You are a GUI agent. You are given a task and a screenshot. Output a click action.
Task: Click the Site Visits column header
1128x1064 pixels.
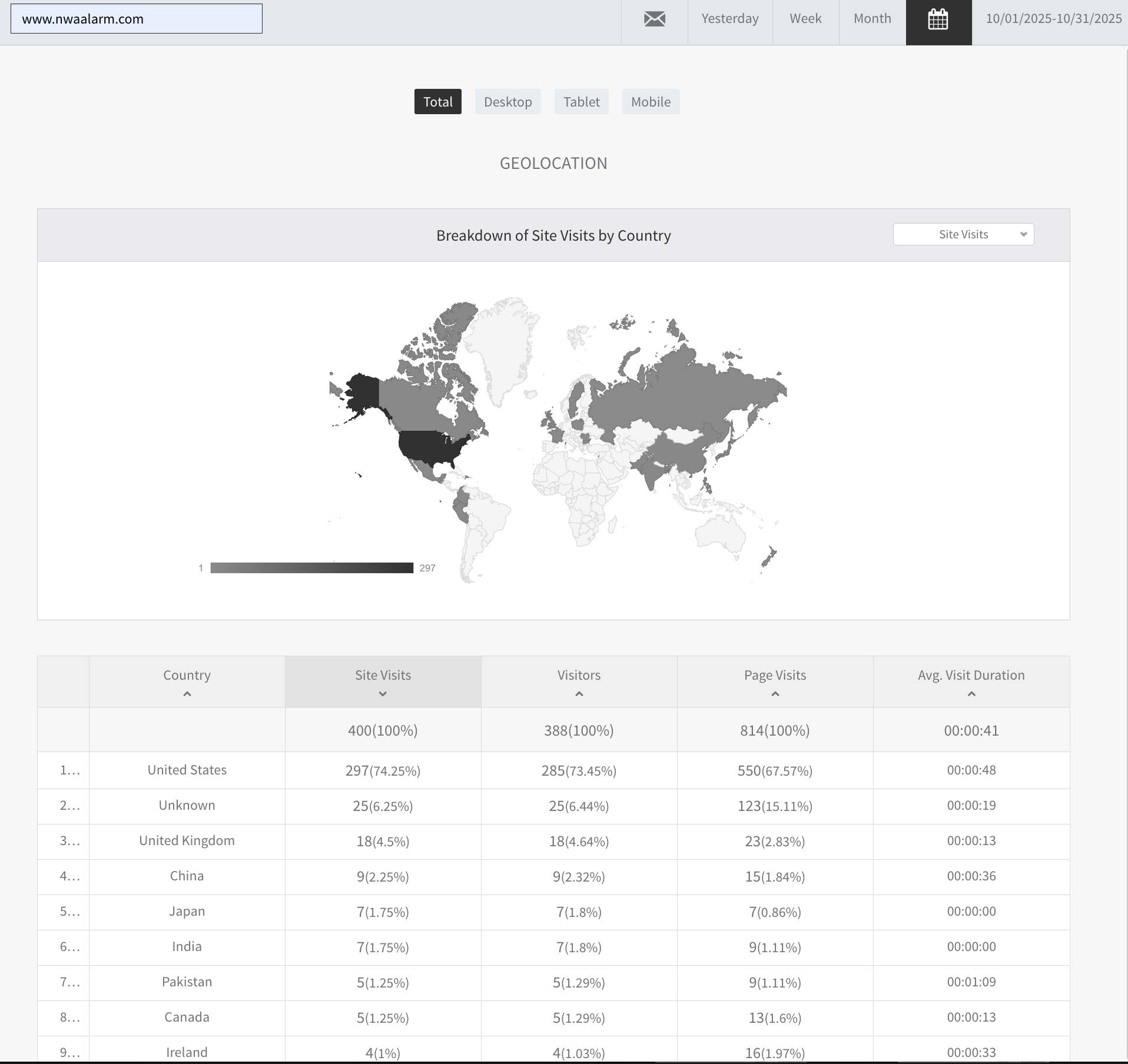pyautogui.click(x=383, y=682)
